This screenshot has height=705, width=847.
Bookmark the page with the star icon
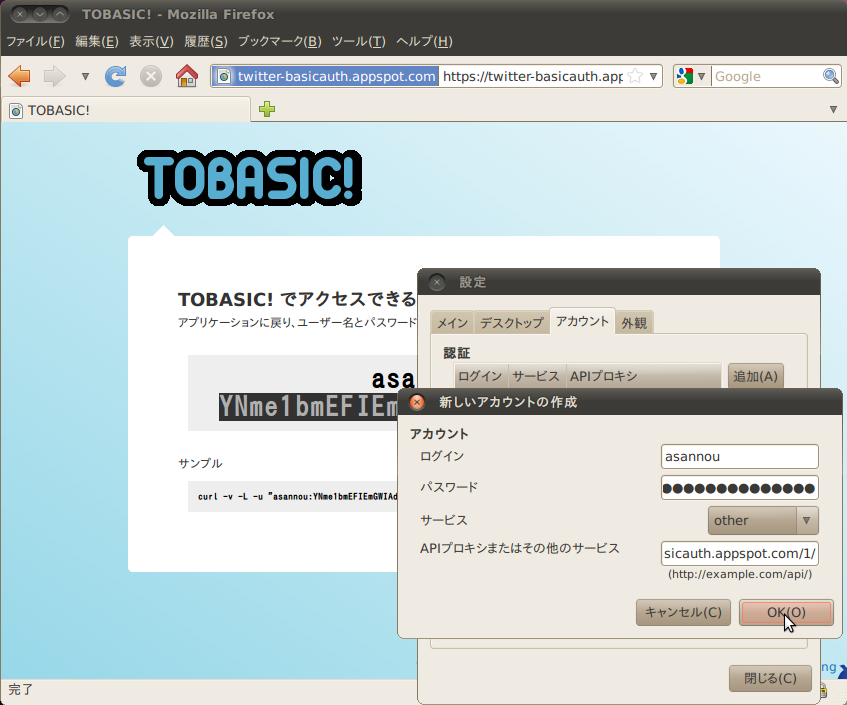(635, 76)
